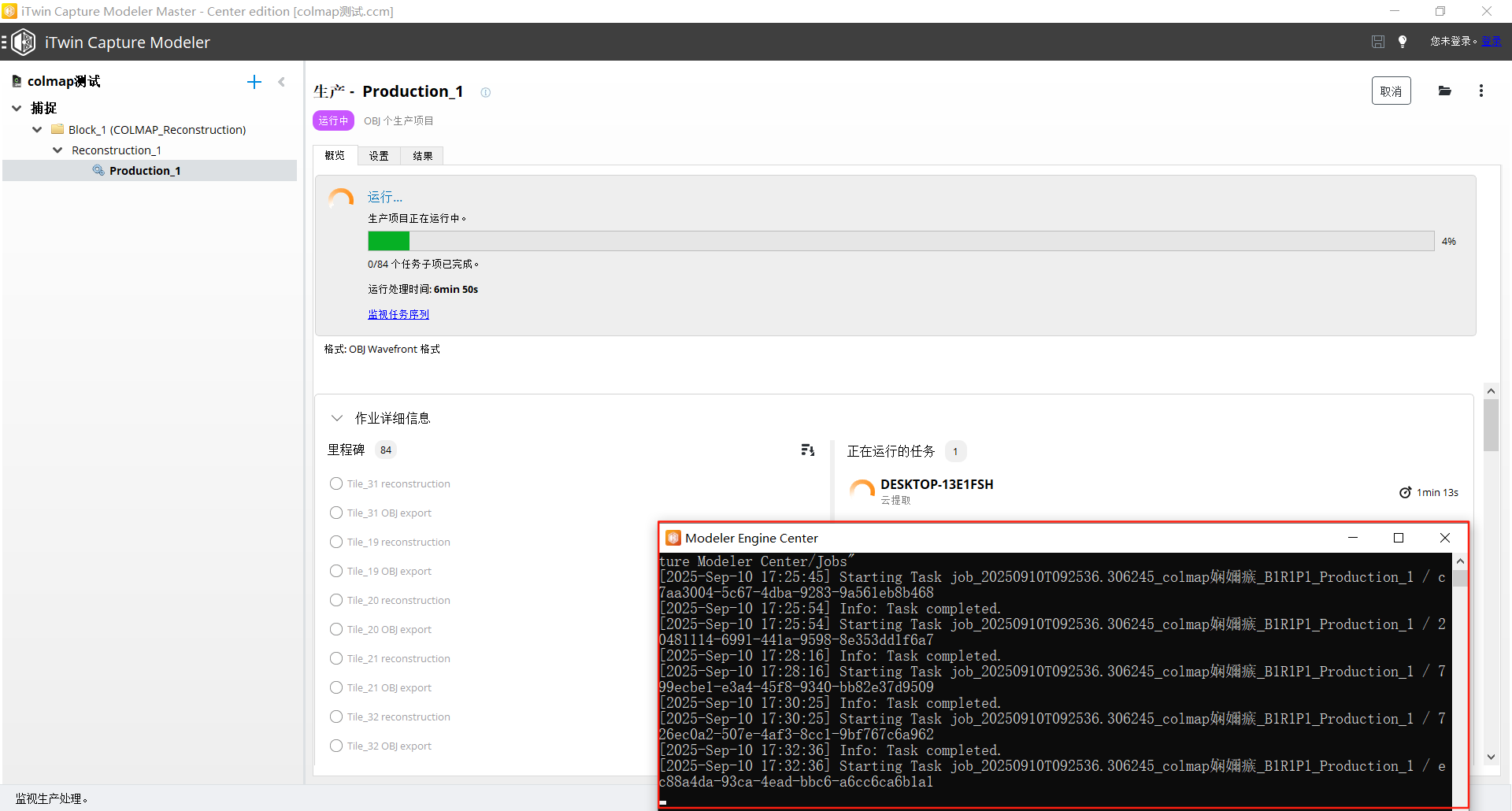Viewport: 1512px width, 811px height.
Task: Click the save icon in header
Action: pos(1377,42)
